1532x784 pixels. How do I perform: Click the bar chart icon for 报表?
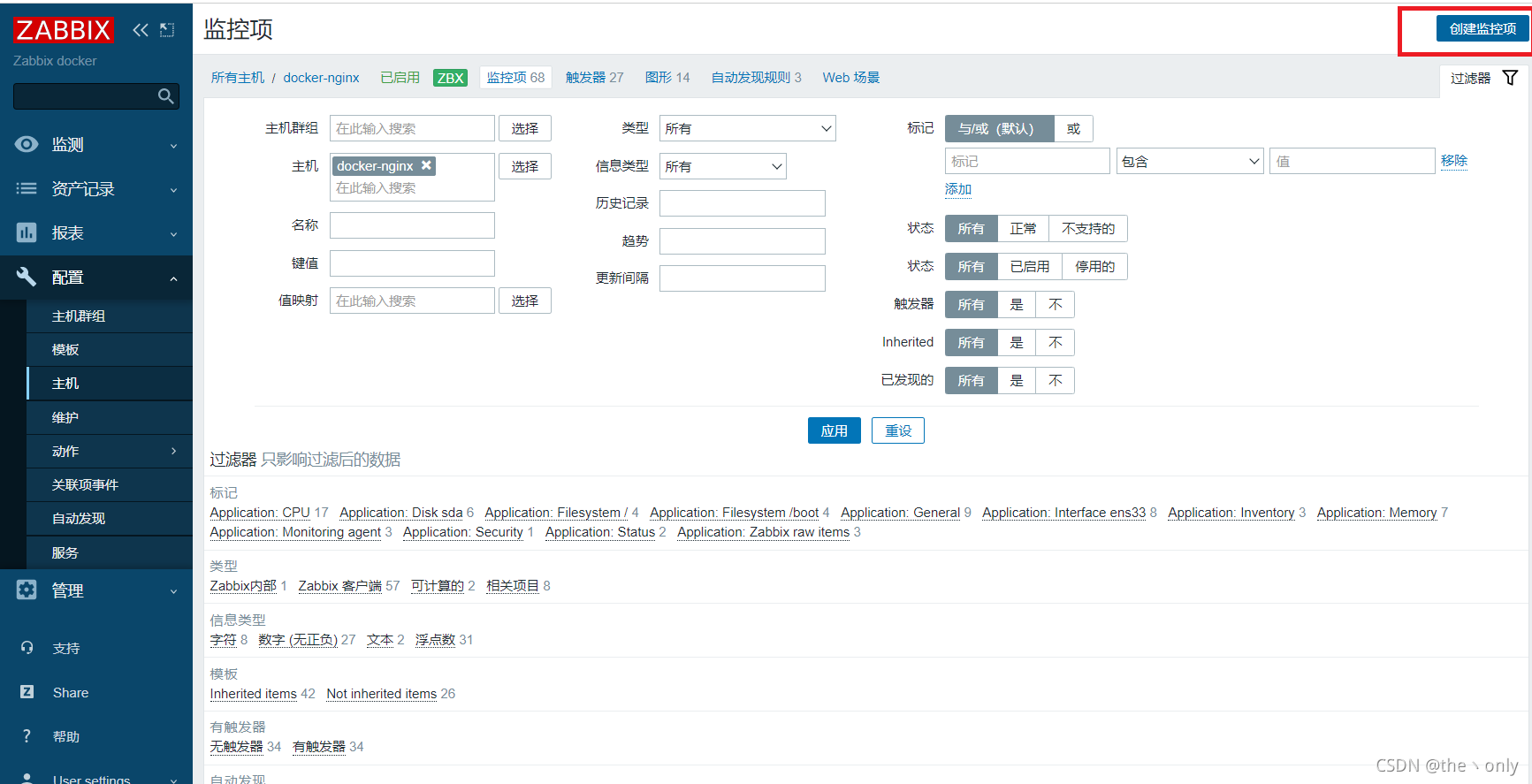coord(27,232)
